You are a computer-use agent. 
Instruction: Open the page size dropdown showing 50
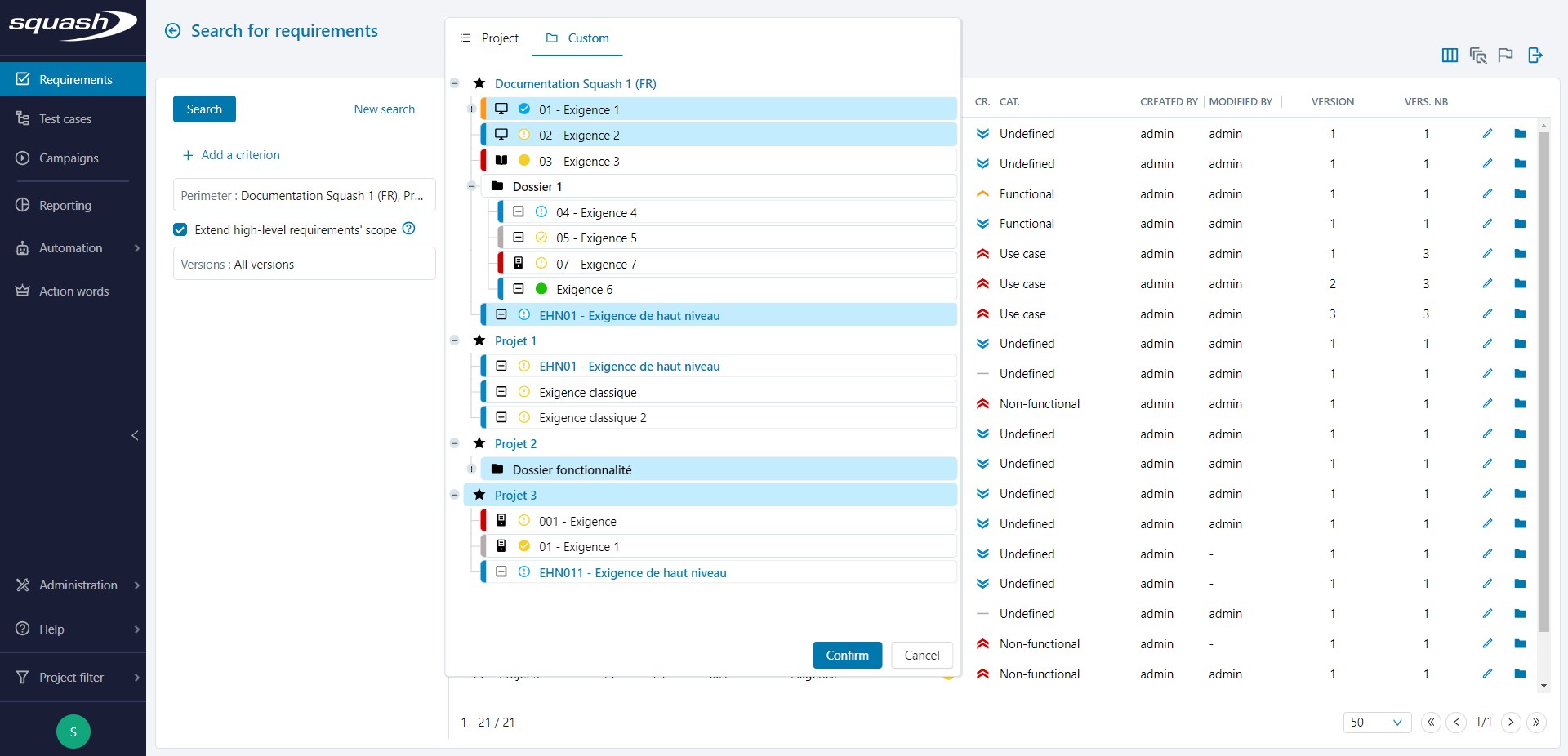(1376, 723)
